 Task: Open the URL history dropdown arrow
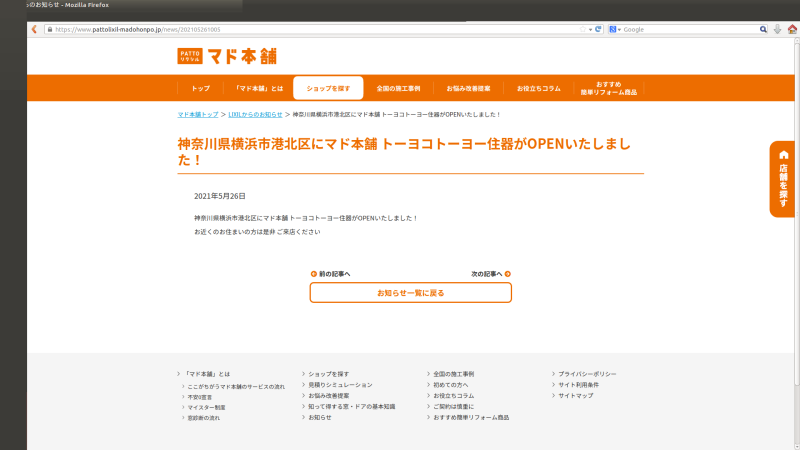coord(590,30)
